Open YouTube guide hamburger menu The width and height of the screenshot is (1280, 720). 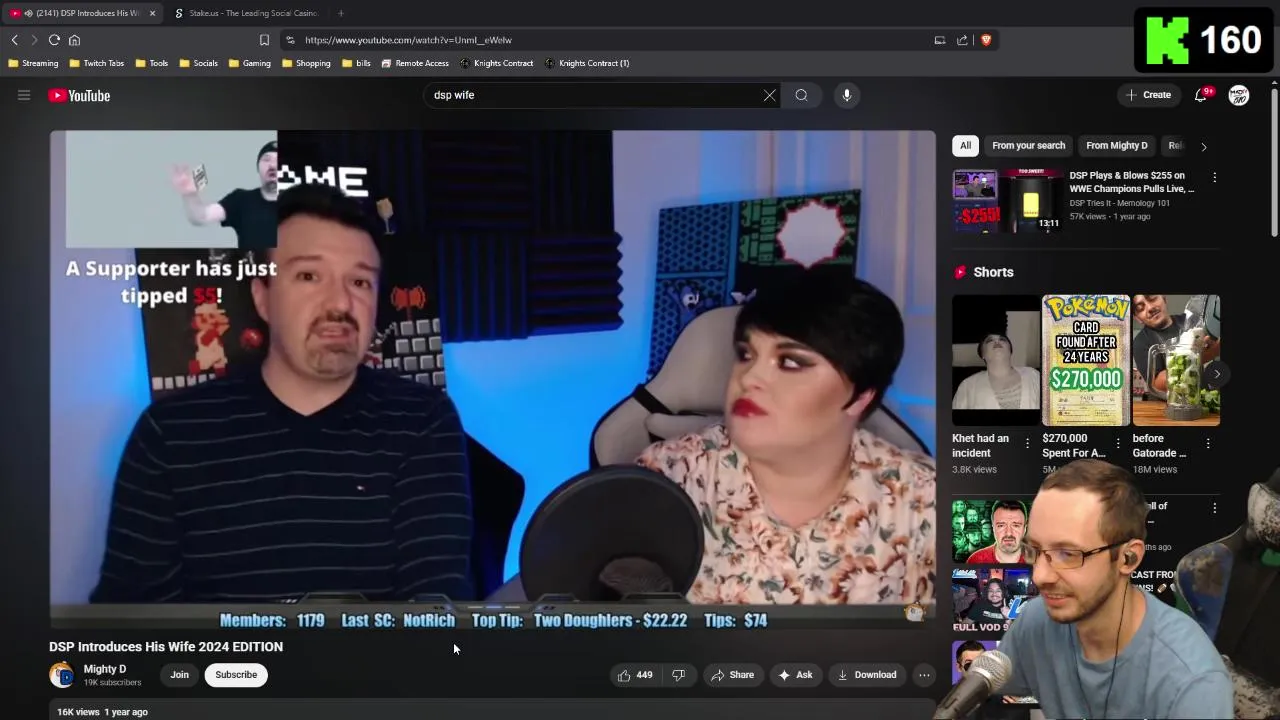pos(24,95)
